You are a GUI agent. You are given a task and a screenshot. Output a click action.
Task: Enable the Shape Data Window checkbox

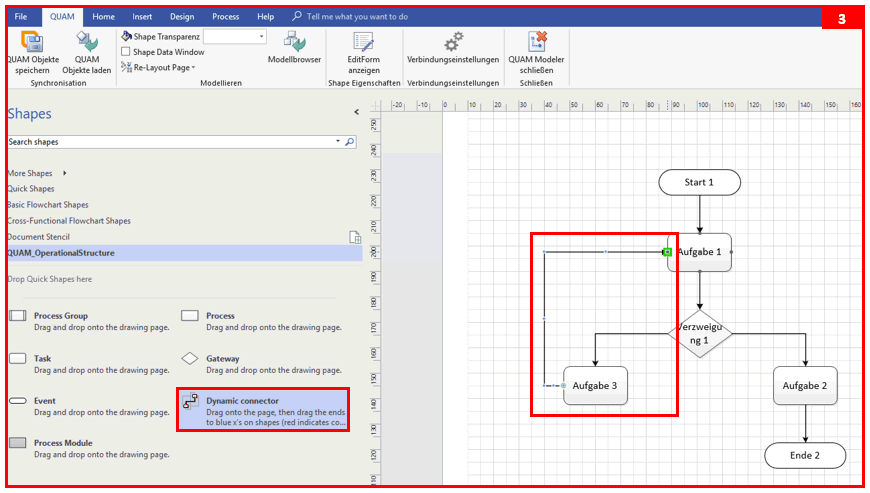pyautogui.click(x=126, y=52)
